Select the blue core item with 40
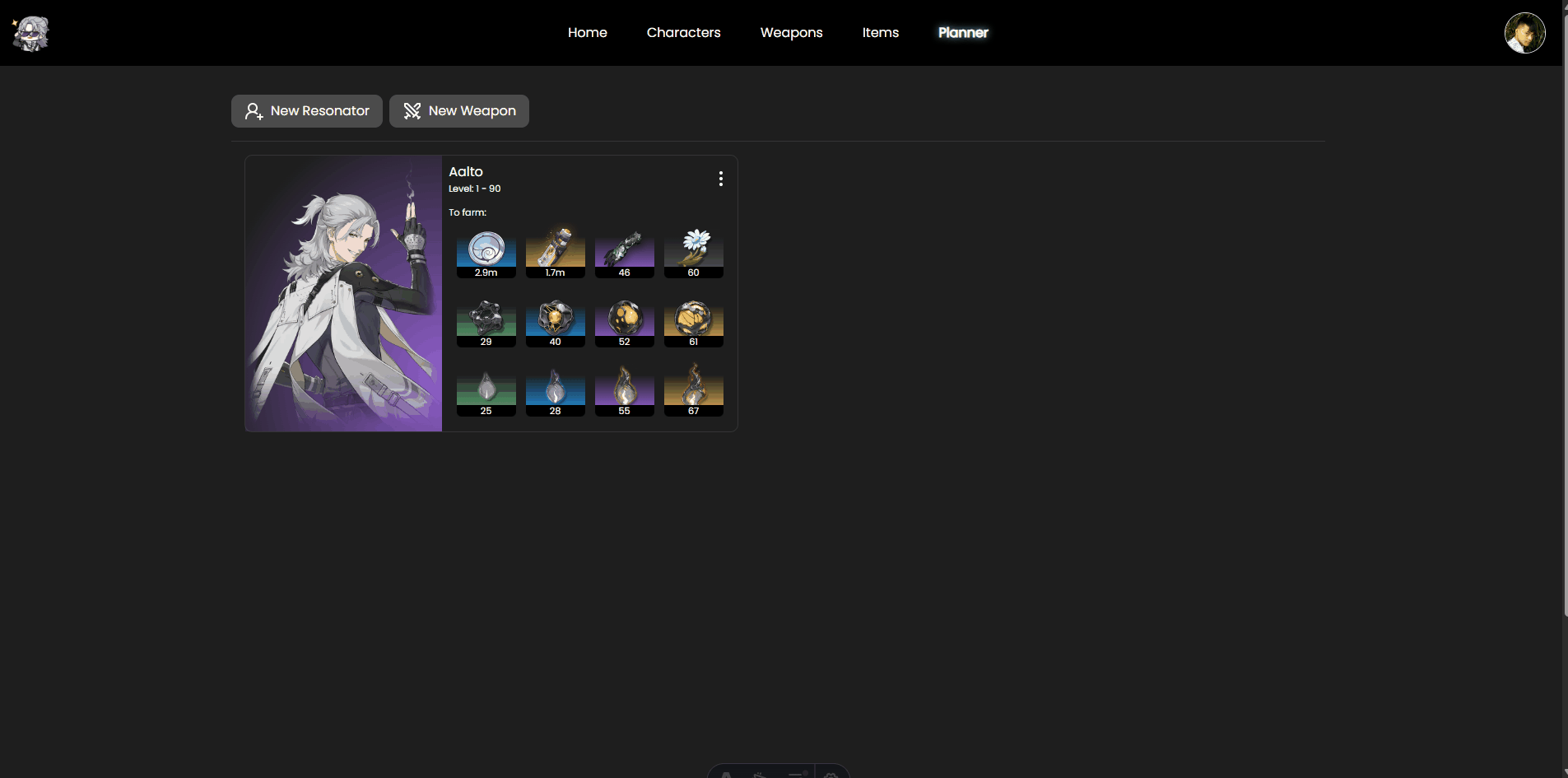 [556, 321]
